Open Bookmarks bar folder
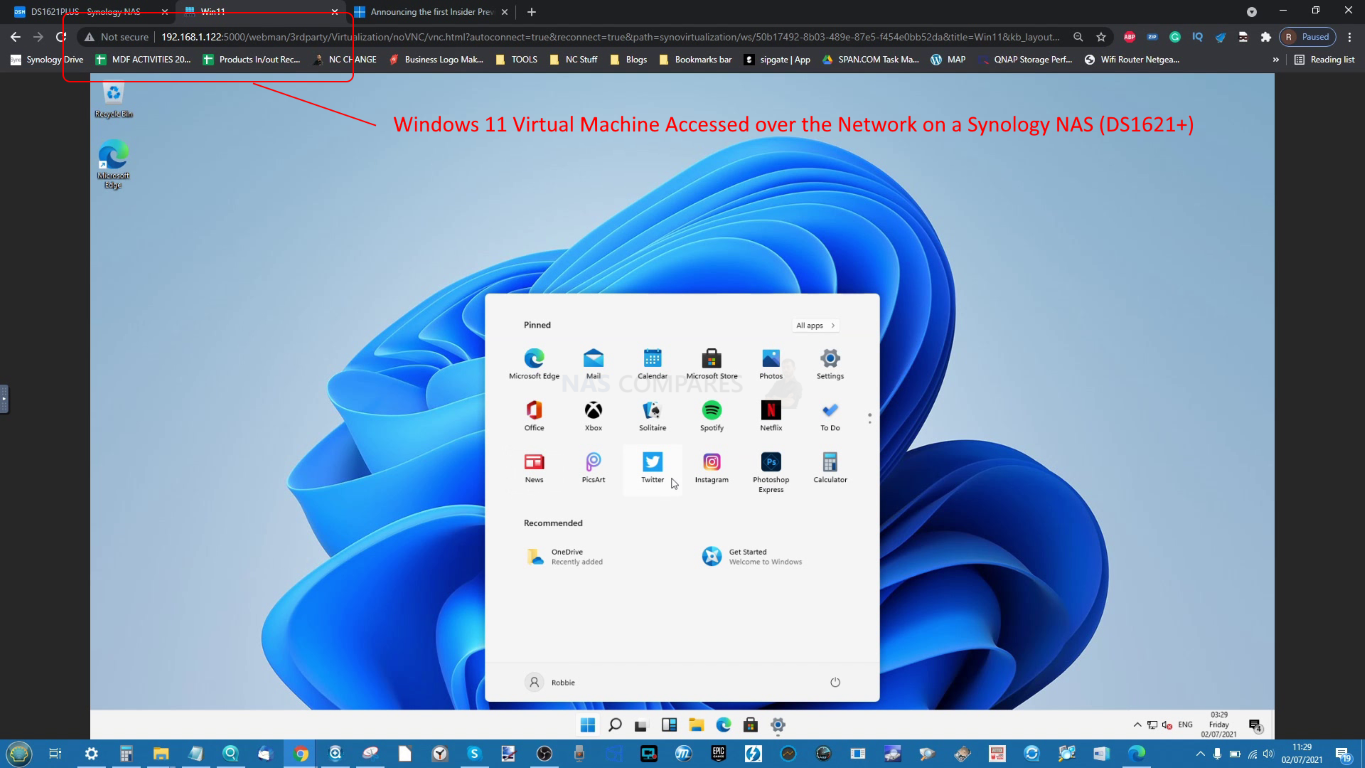 (695, 59)
